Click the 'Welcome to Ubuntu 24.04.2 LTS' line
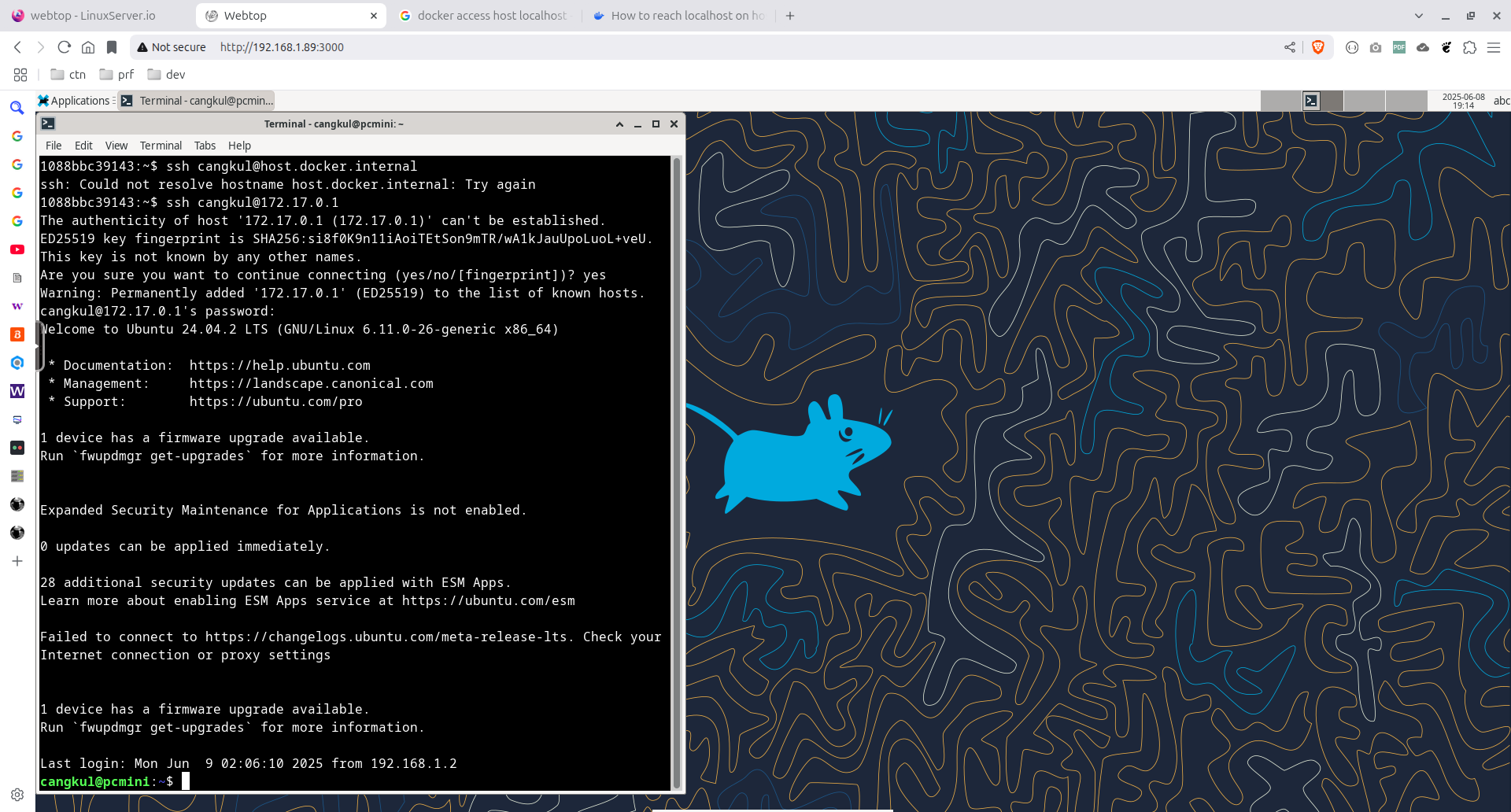This screenshot has height=812, width=1511. tap(299, 329)
